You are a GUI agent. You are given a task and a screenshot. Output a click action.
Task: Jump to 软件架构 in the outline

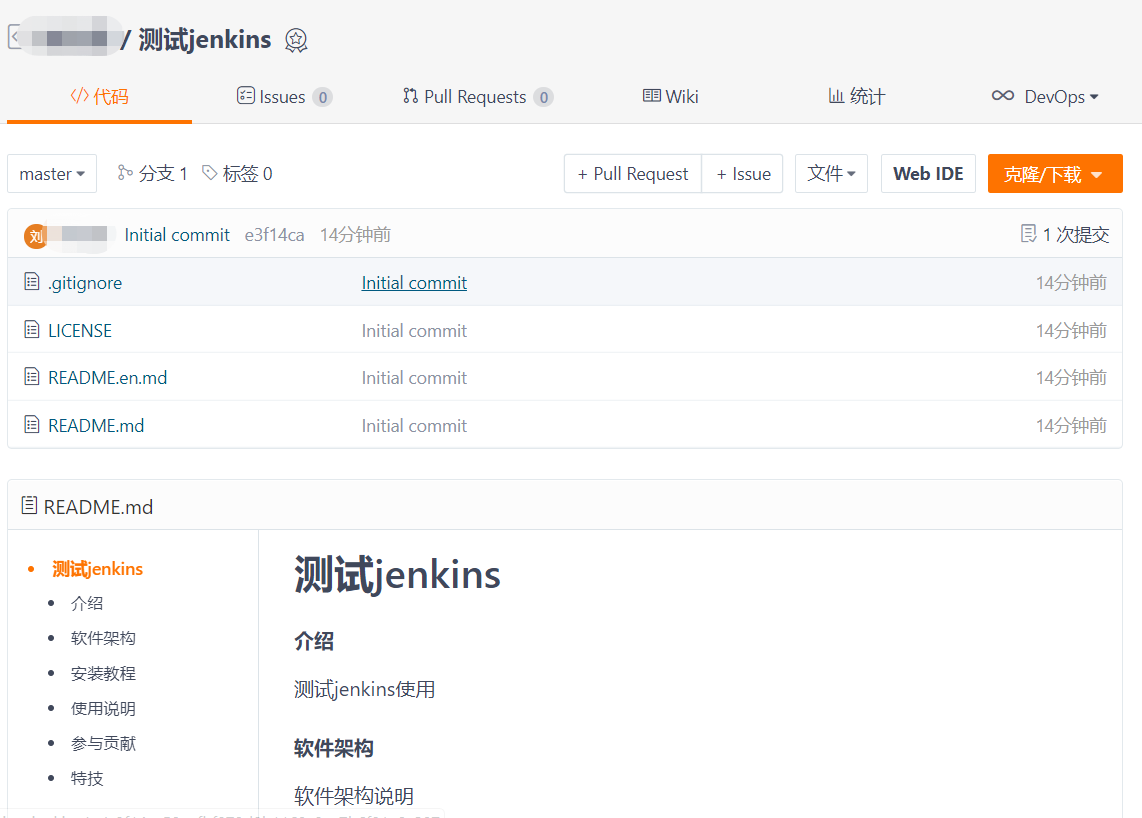coord(103,638)
